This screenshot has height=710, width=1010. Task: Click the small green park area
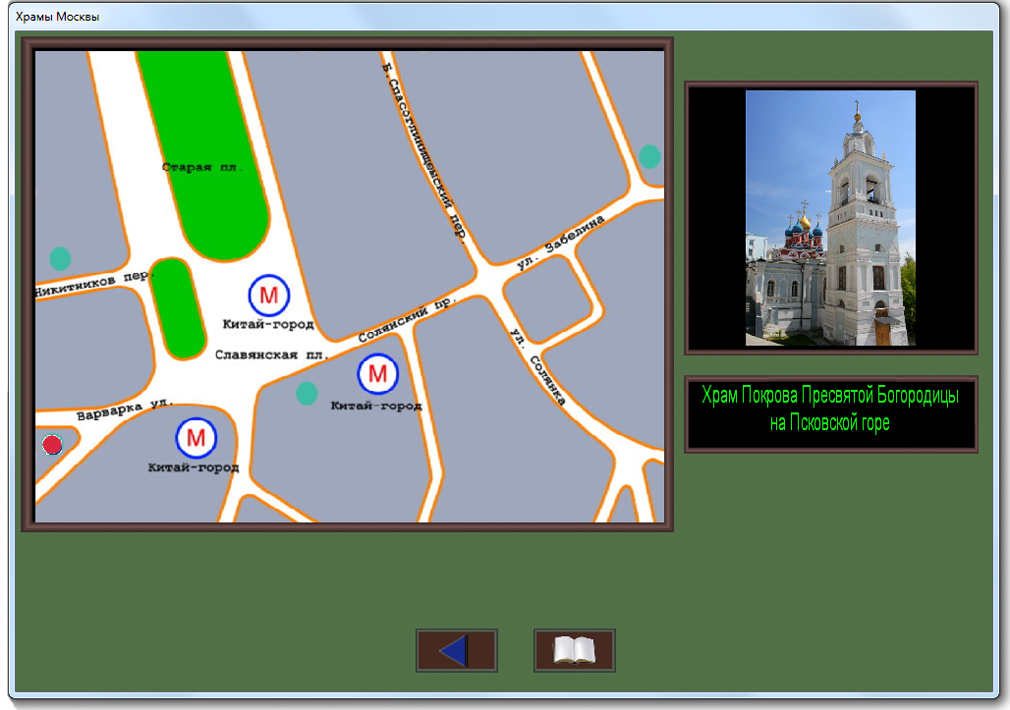(x=179, y=308)
